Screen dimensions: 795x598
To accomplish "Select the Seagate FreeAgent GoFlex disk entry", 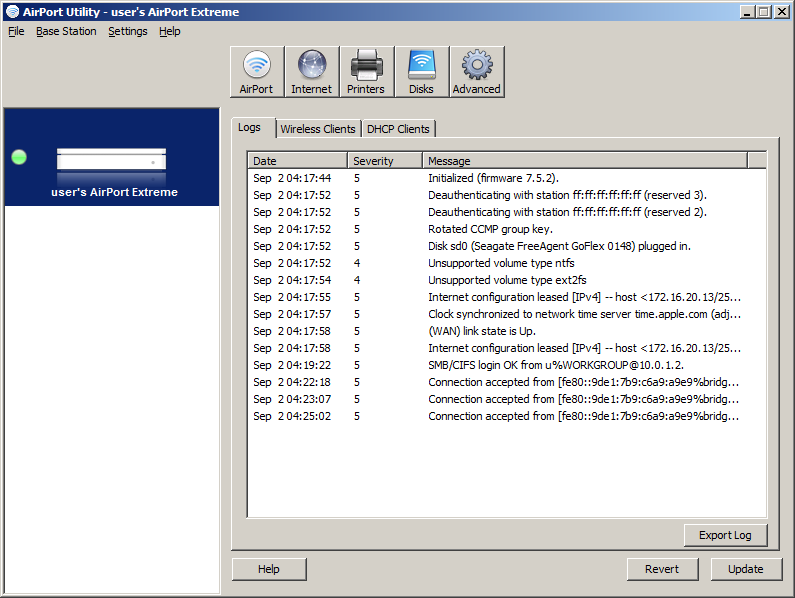I will [507, 246].
